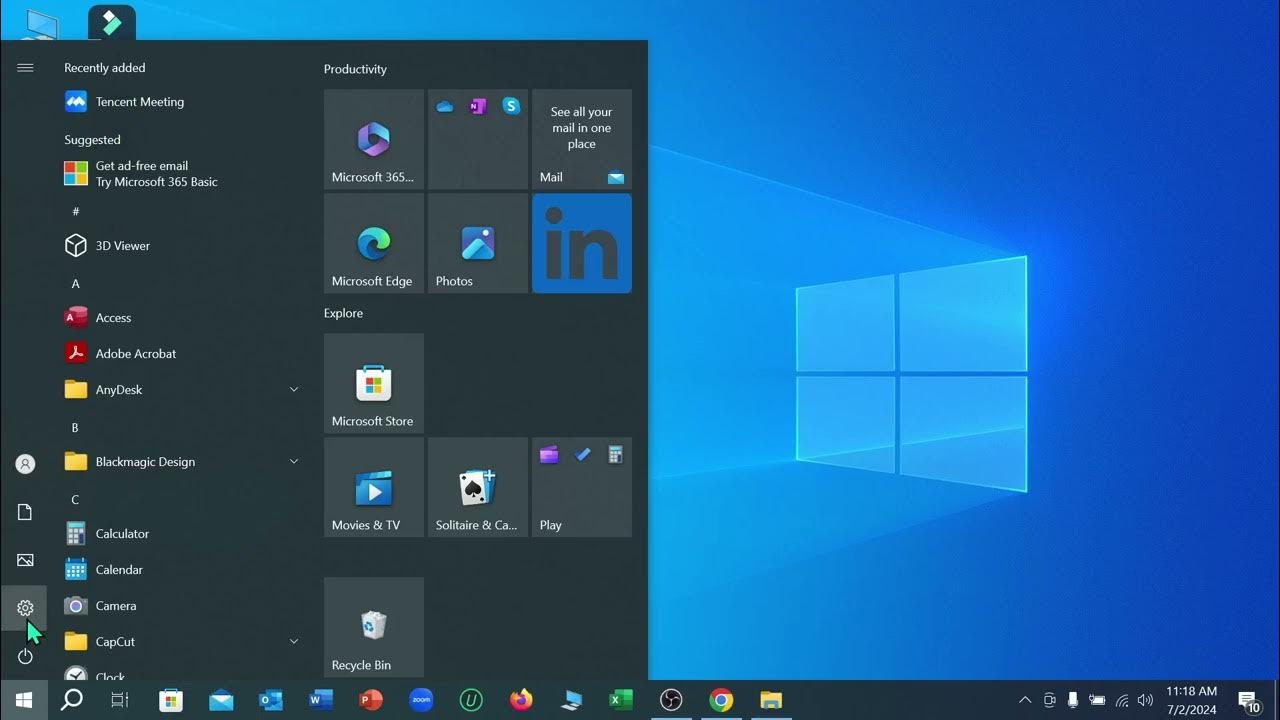Open the Play folder tile
Image resolution: width=1280 pixels, height=720 pixels.
pyautogui.click(x=582, y=487)
